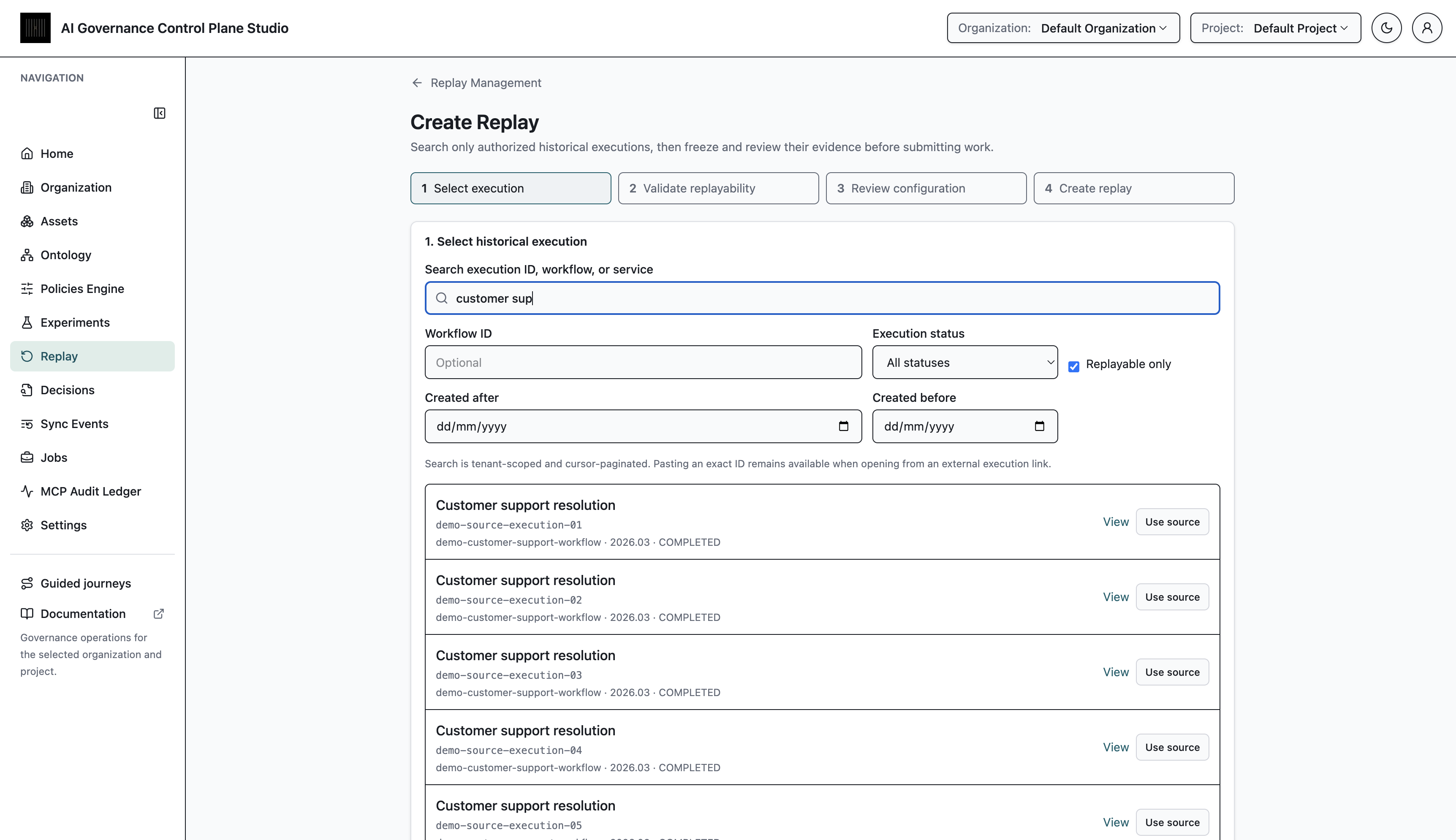Click the Replayable only label
Viewport: 1456px width, 840px height.
(x=1128, y=364)
